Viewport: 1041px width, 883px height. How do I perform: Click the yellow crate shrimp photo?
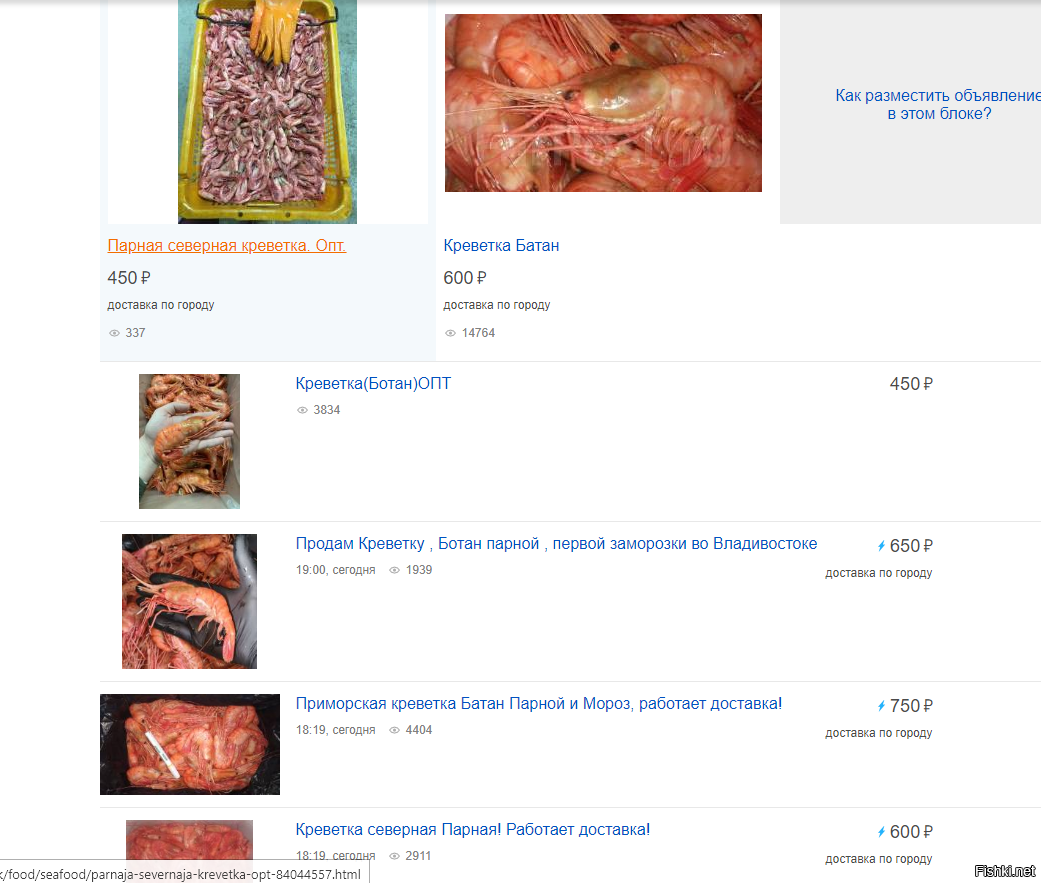[267, 112]
